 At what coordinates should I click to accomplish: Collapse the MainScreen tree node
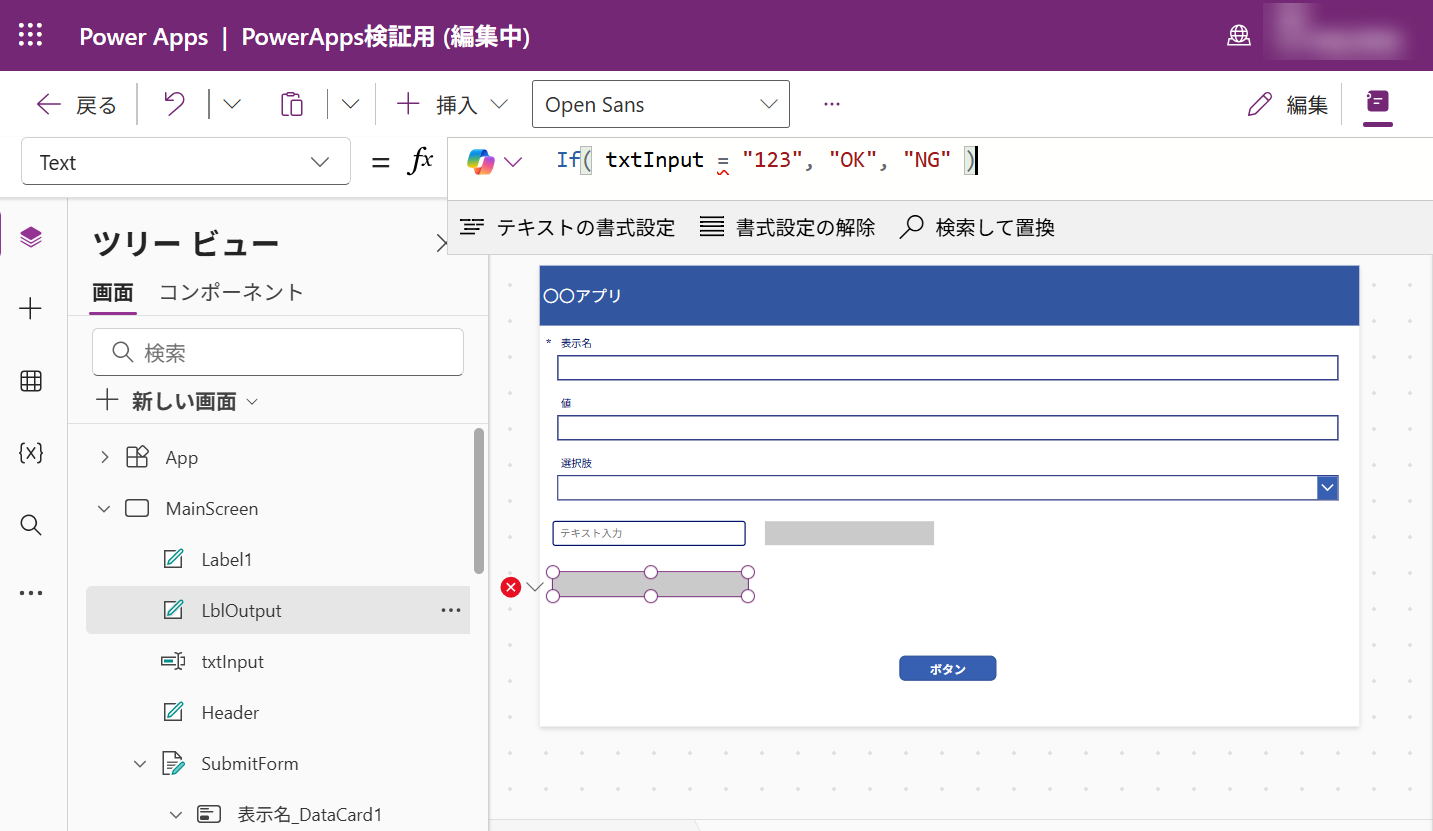pos(104,509)
